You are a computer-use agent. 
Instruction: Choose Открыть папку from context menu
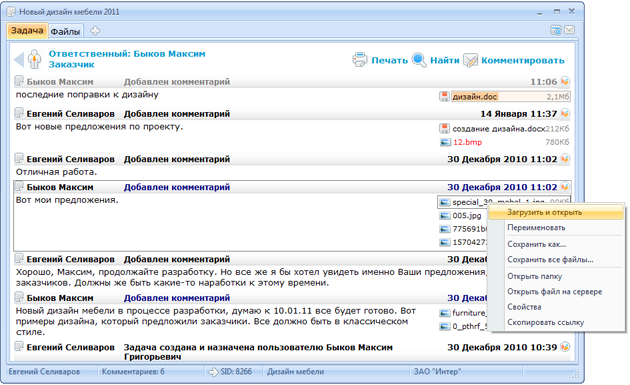click(x=556, y=276)
